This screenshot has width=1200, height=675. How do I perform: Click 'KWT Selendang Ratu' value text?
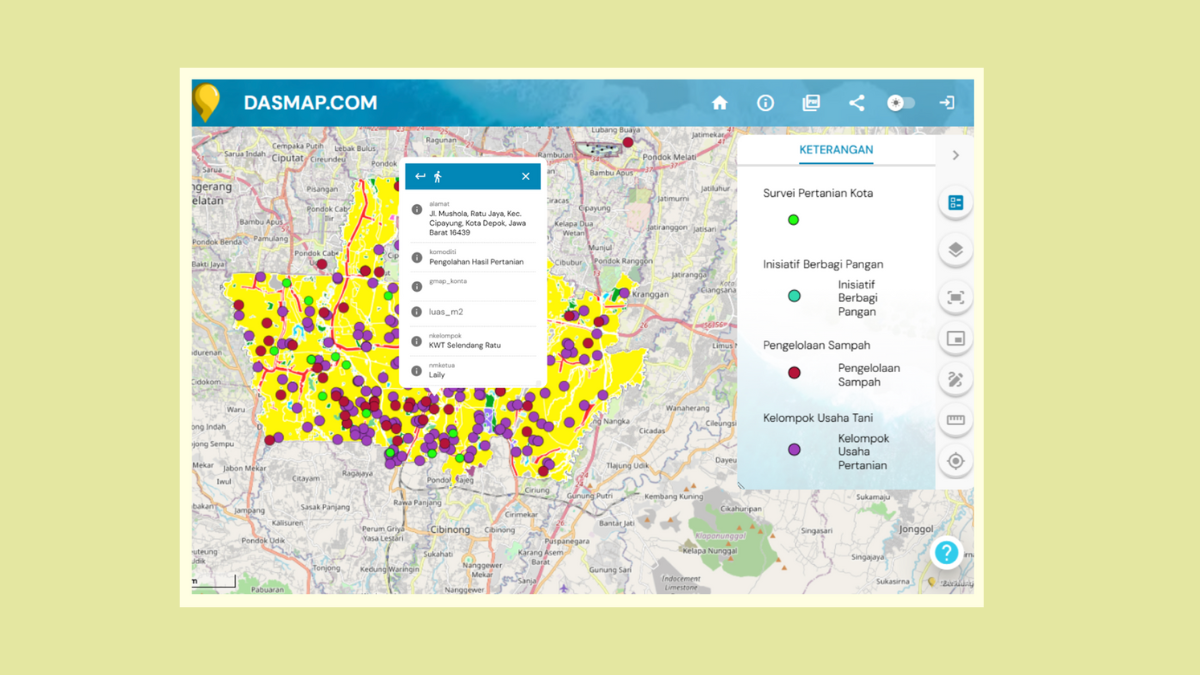pos(465,345)
